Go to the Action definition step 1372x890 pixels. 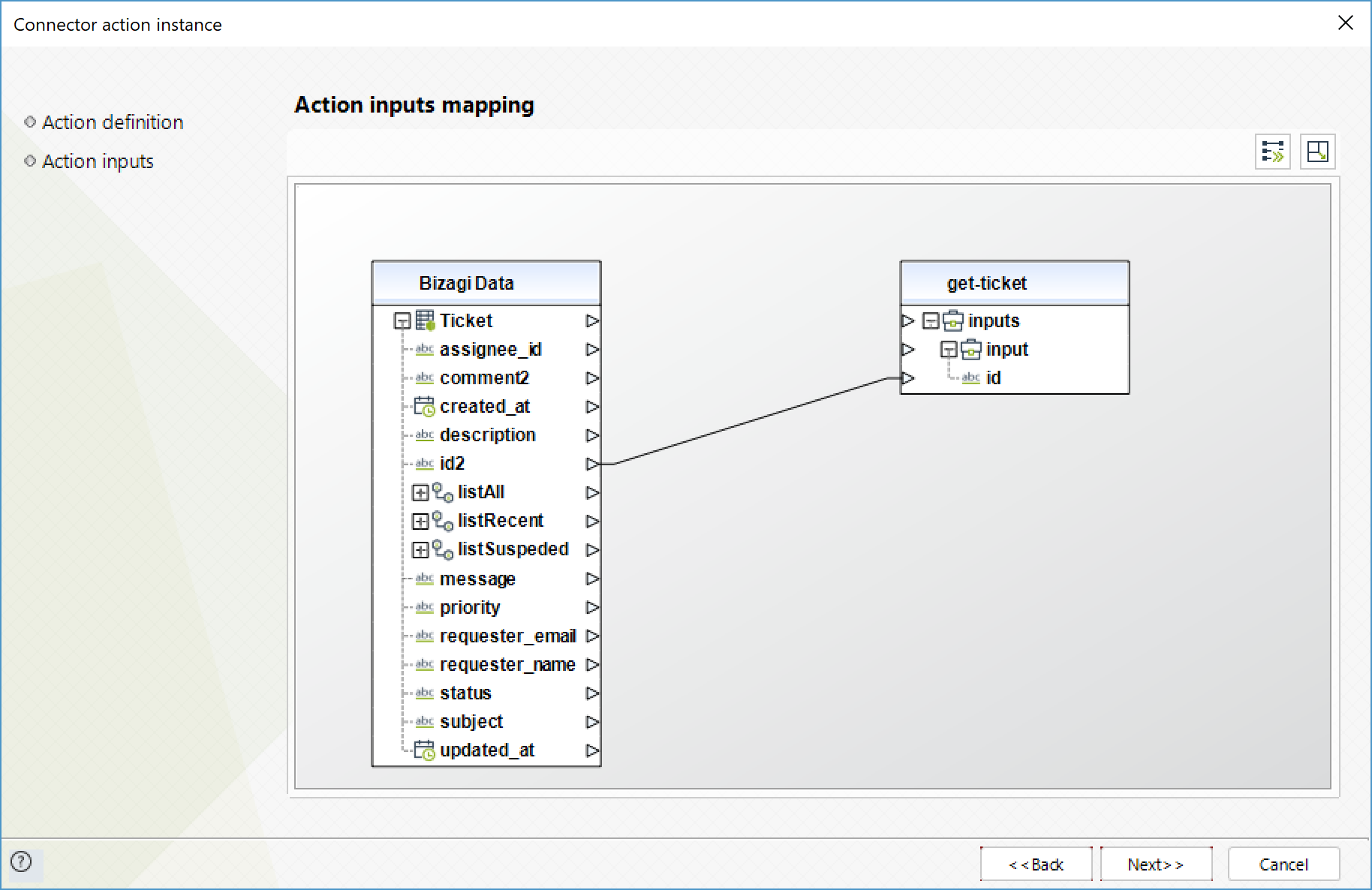tap(113, 122)
